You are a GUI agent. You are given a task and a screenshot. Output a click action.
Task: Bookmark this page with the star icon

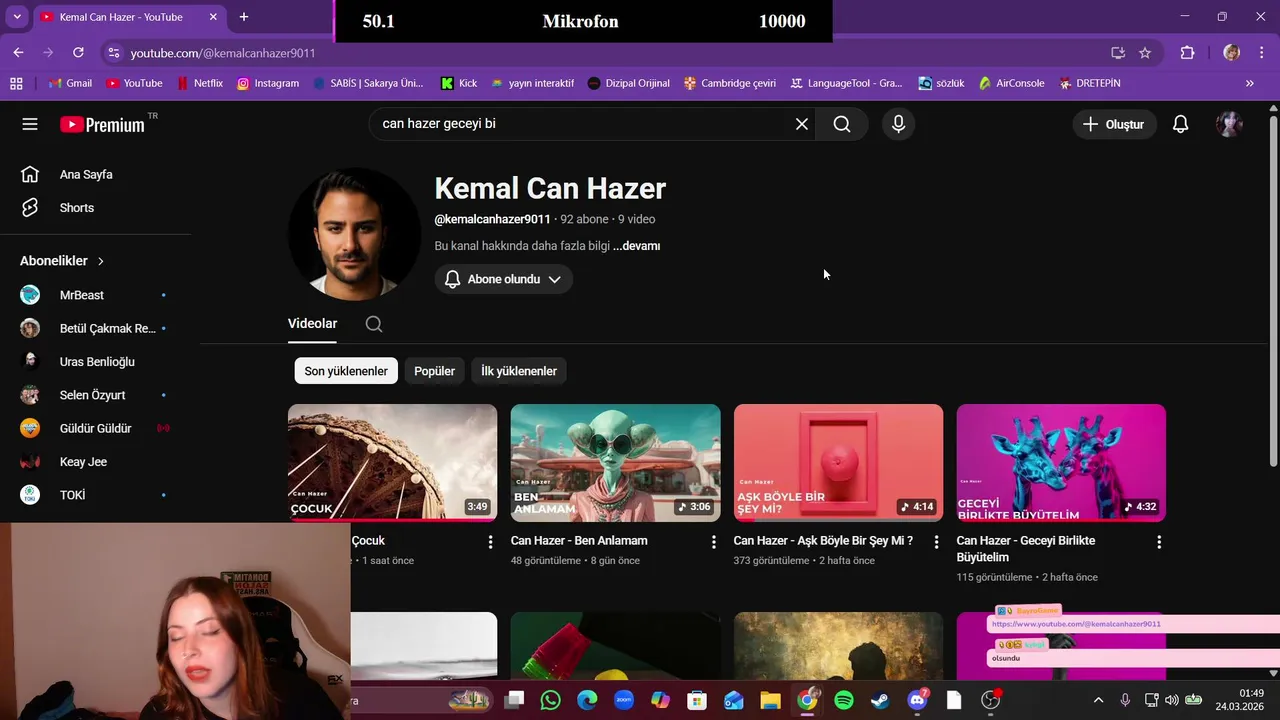pos(1145,53)
